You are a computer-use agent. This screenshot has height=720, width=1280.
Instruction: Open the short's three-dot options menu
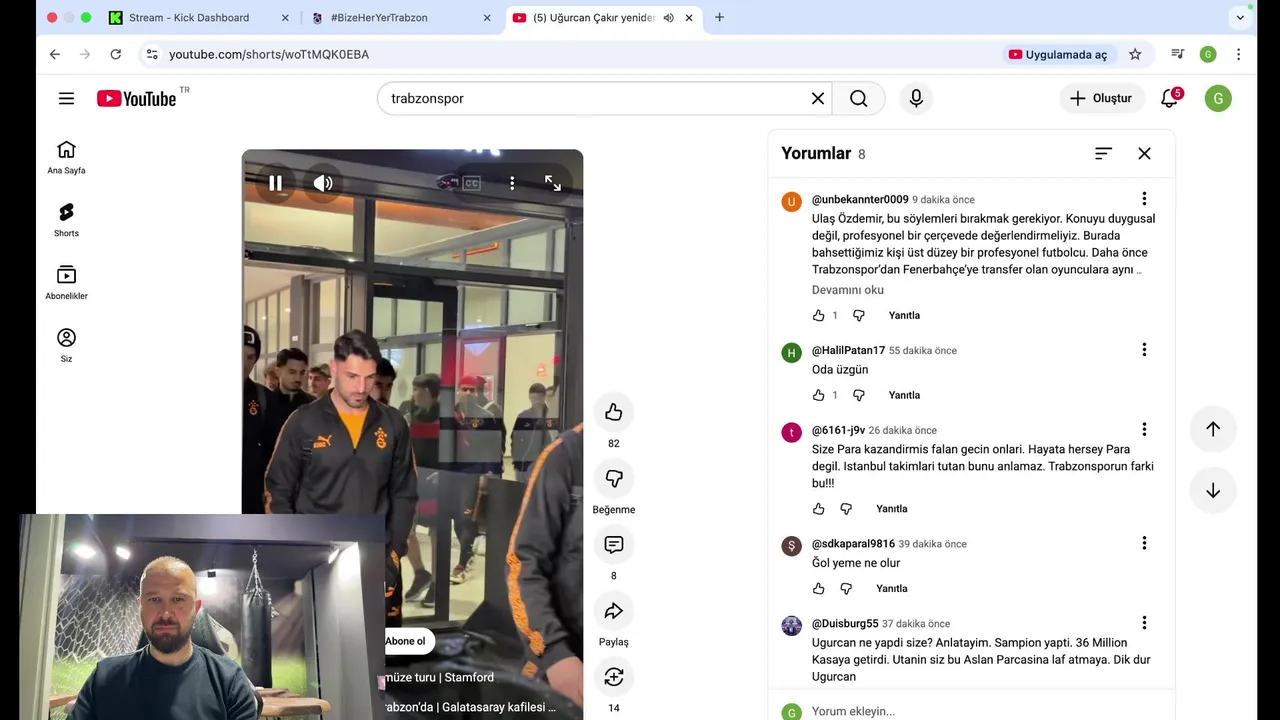coord(512,183)
